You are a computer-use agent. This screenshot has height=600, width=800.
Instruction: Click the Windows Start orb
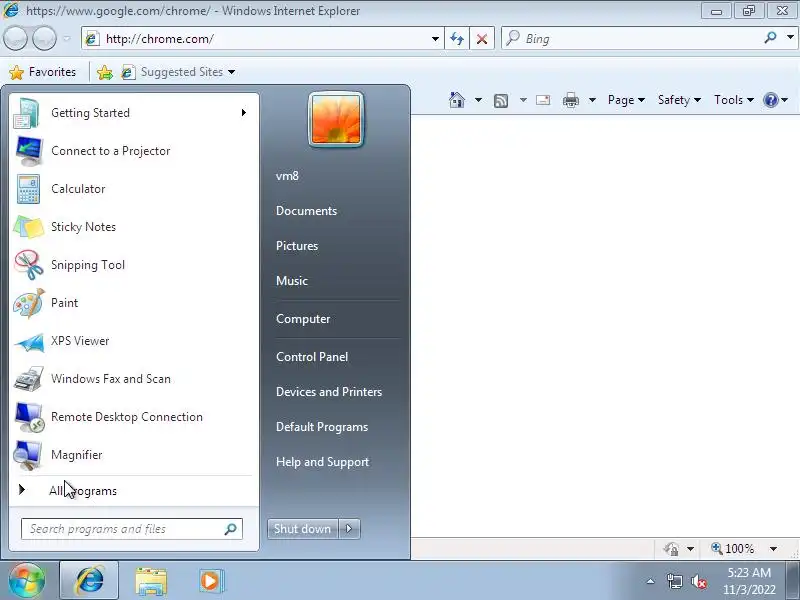click(x=27, y=581)
